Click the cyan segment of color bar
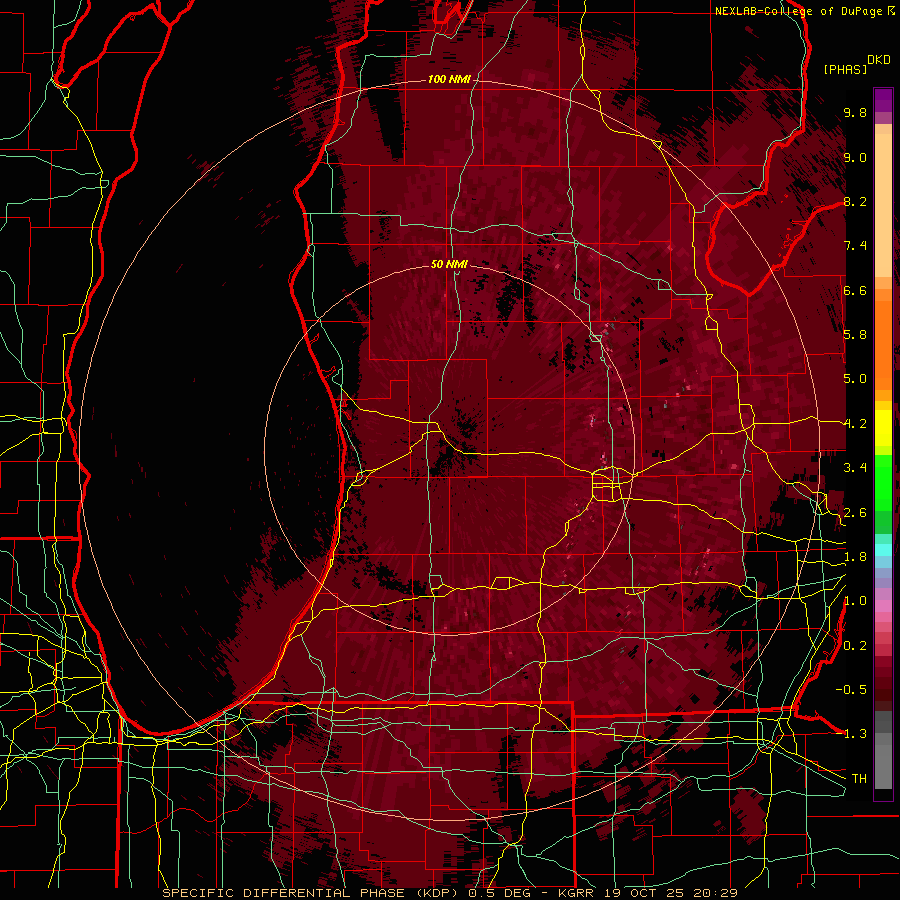Screen dimensions: 900x900 click(x=883, y=549)
